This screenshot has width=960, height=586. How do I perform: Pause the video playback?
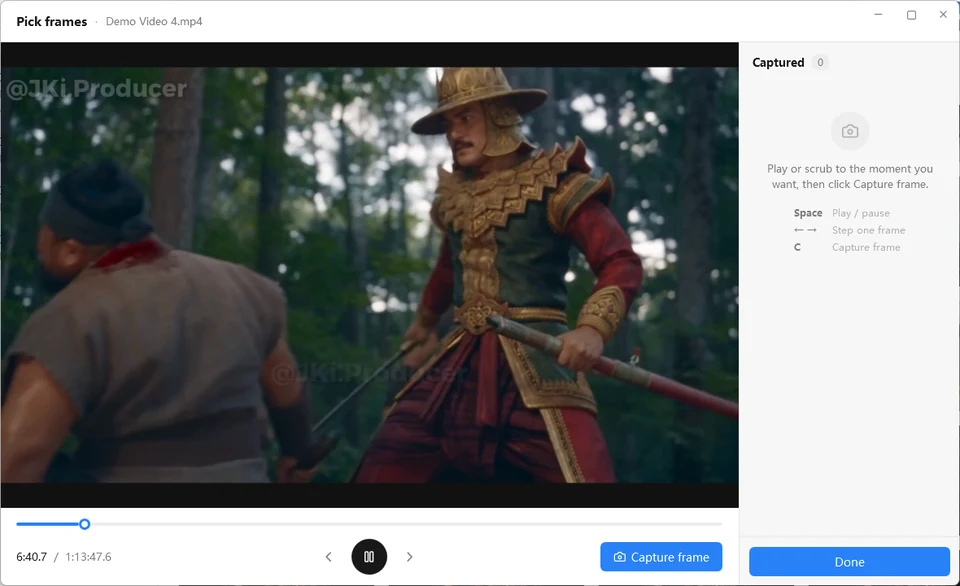[369, 557]
